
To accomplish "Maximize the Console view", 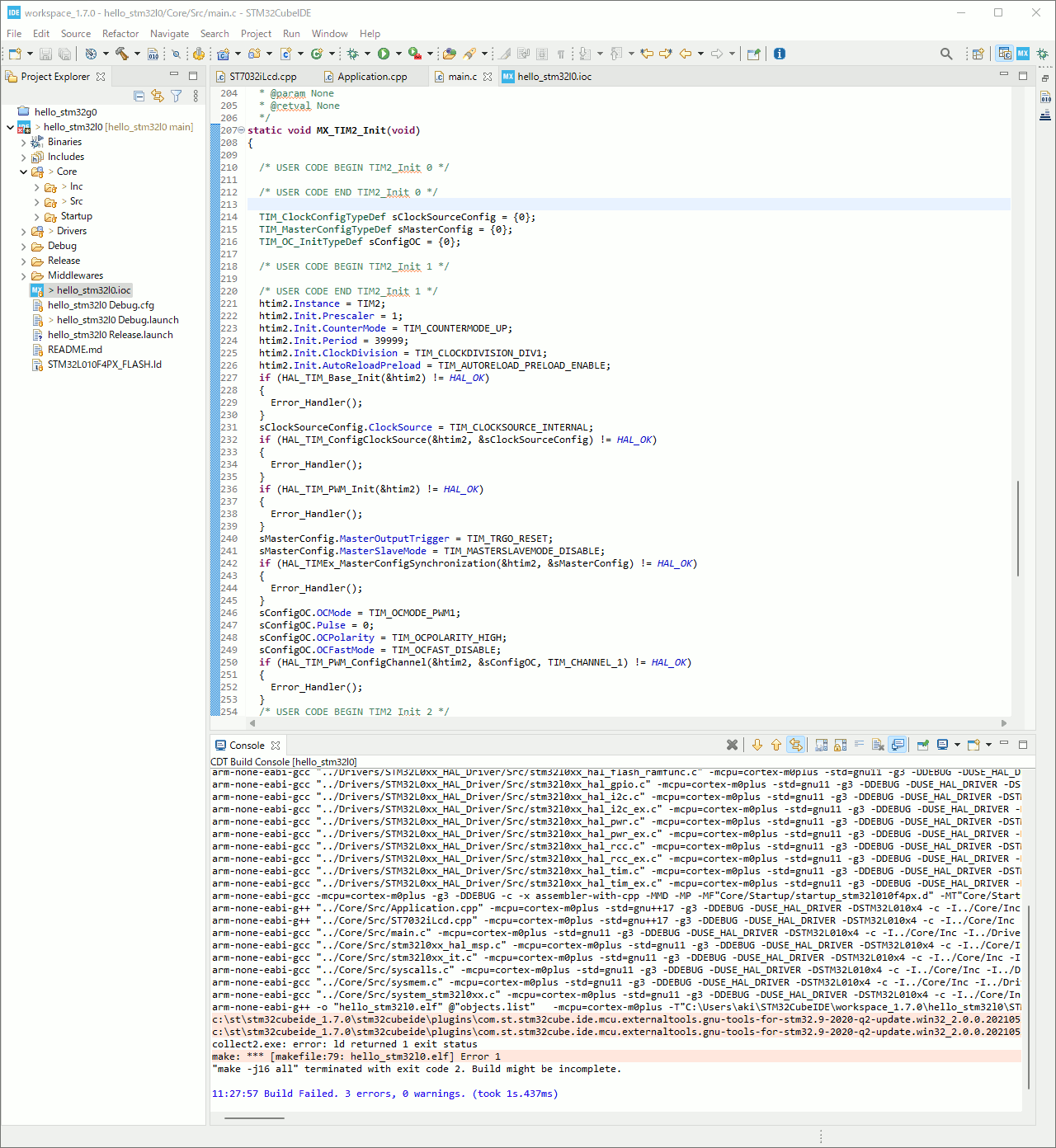I will [x=1023, y=745].
